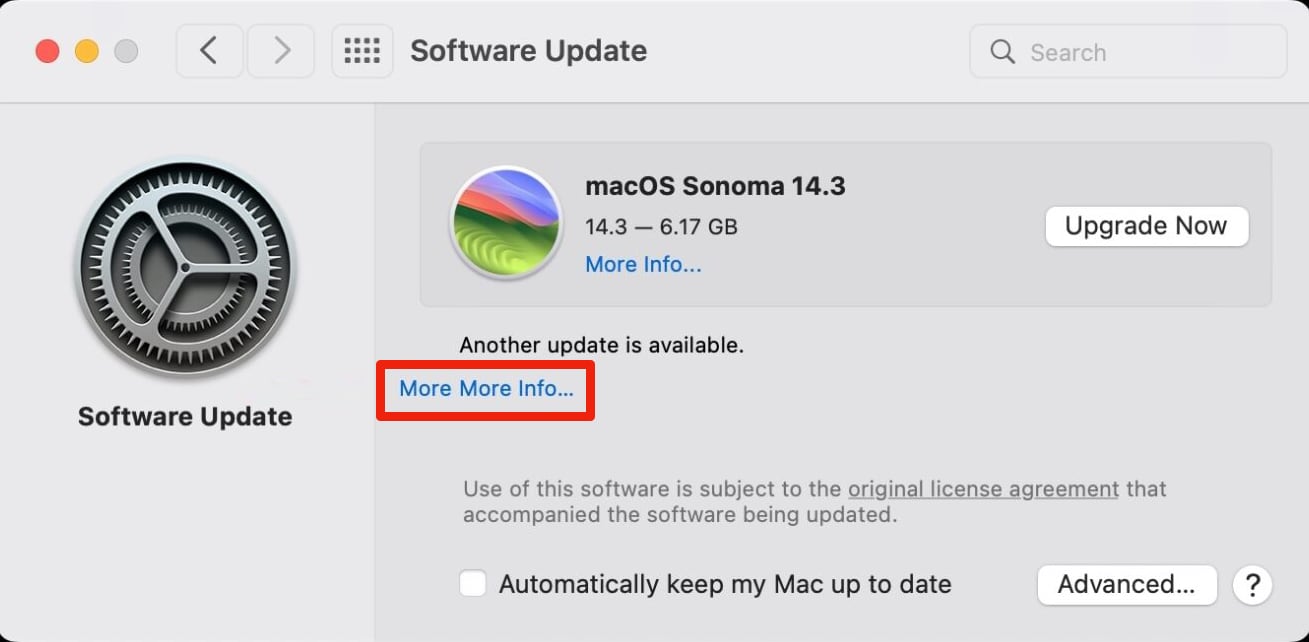
Task: Click the Software Update window title
Action: (x=528, y=51)
